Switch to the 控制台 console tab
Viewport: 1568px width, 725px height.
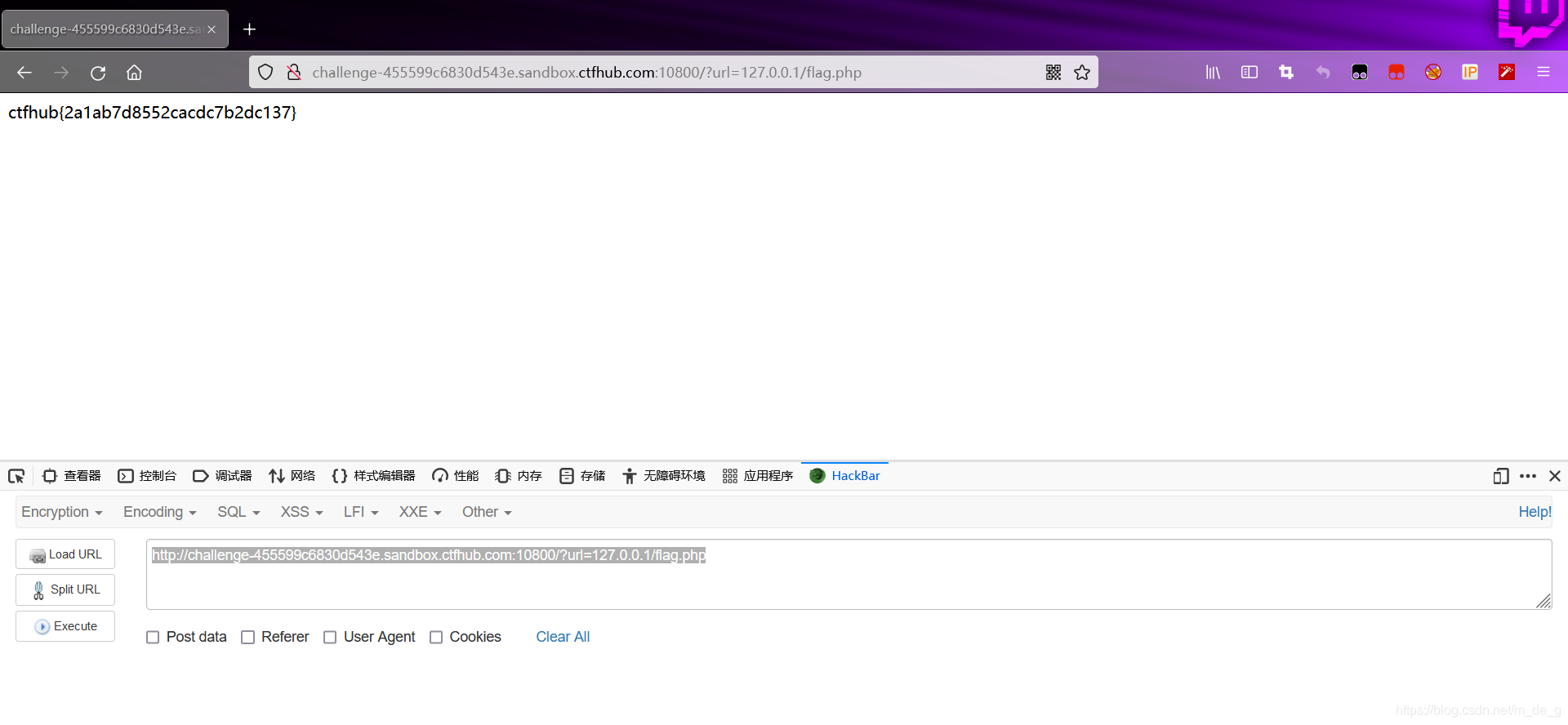pyautogui.click(x=147, y=476)
